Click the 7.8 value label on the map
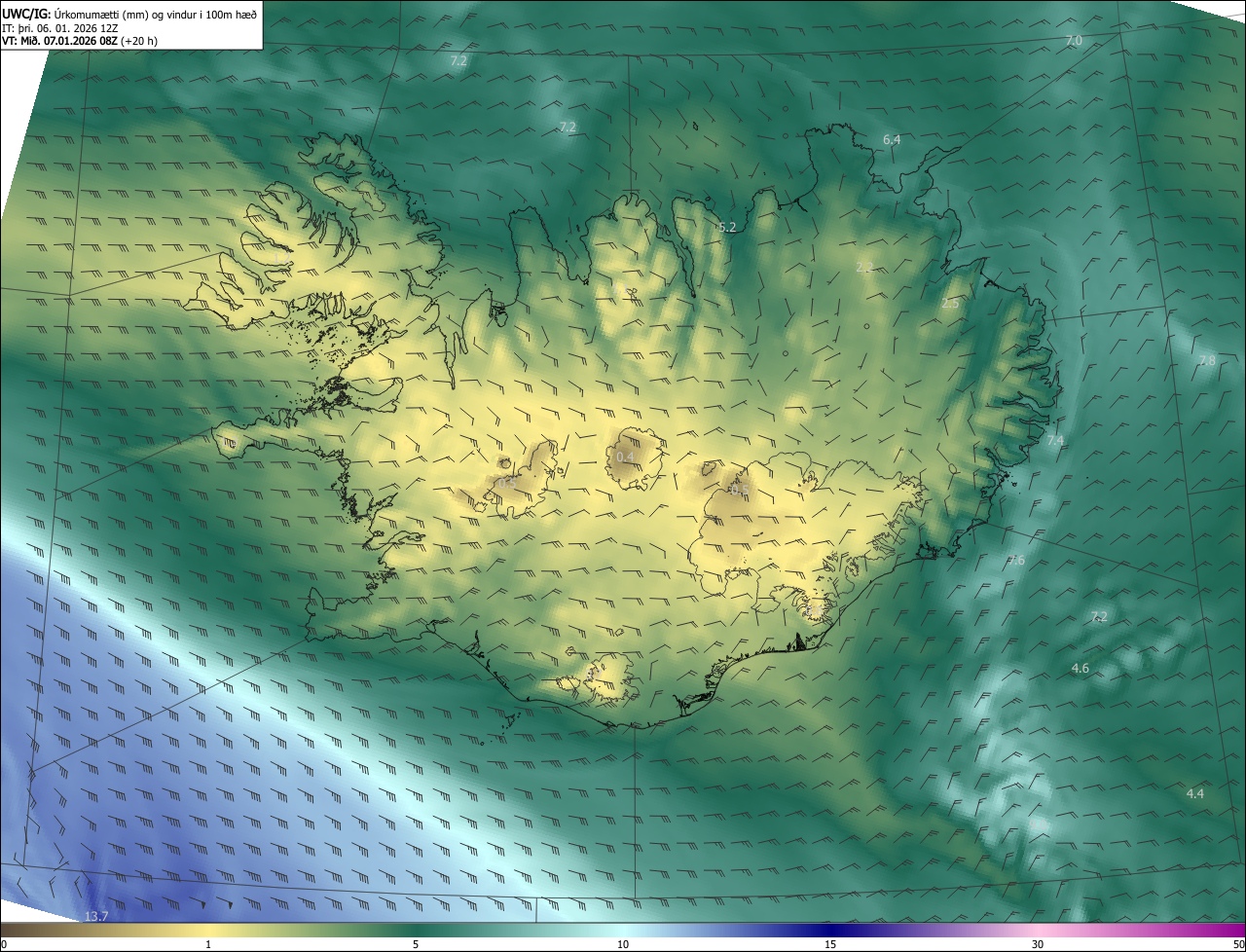The image size is (1246, 952). [1207, 360]
